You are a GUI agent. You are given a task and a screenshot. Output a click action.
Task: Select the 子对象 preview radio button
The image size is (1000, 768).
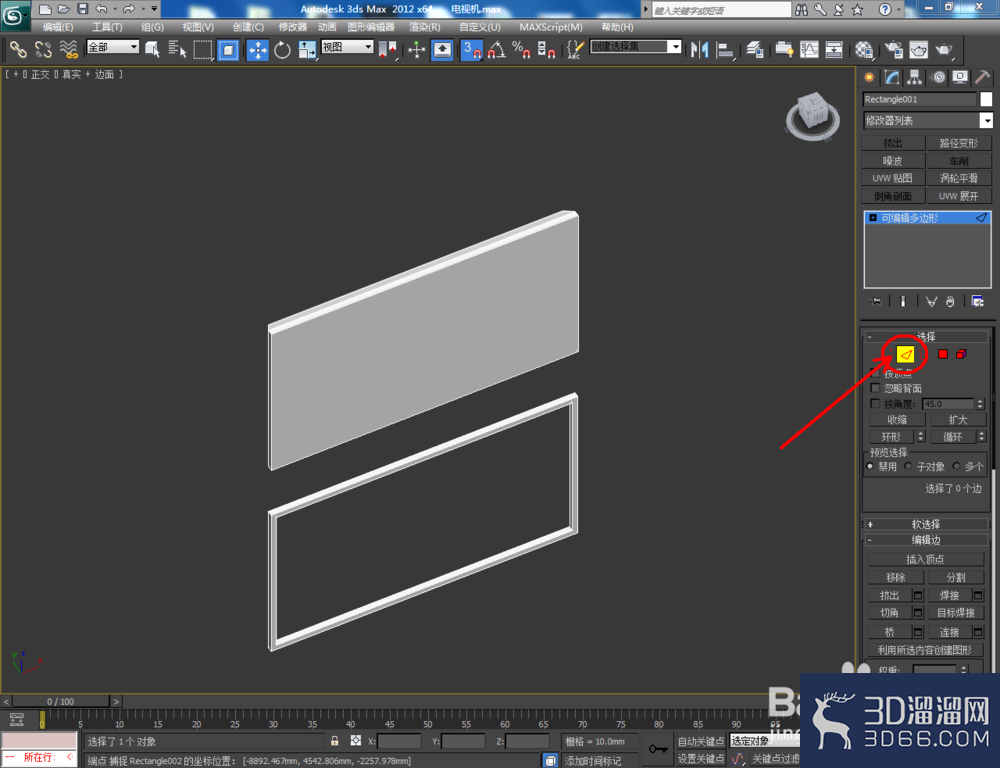coord(908,466)
